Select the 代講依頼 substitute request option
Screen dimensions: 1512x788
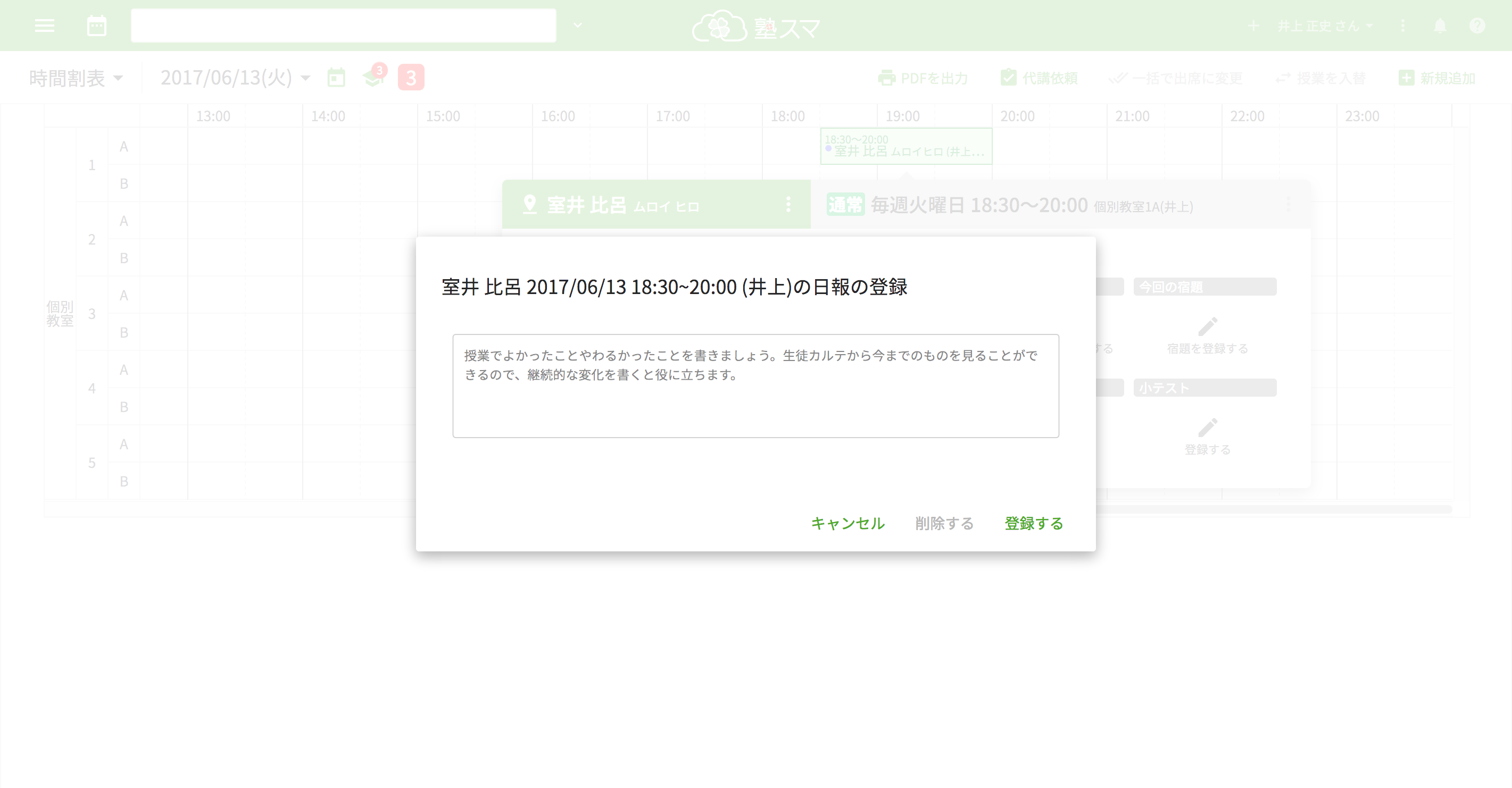tap(1039, 78)
